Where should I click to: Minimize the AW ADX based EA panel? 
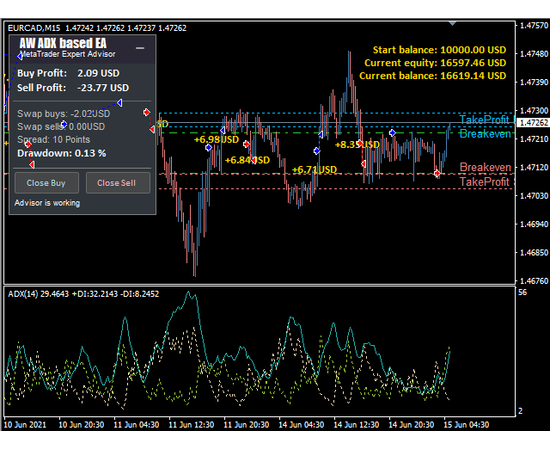point(140,48)
